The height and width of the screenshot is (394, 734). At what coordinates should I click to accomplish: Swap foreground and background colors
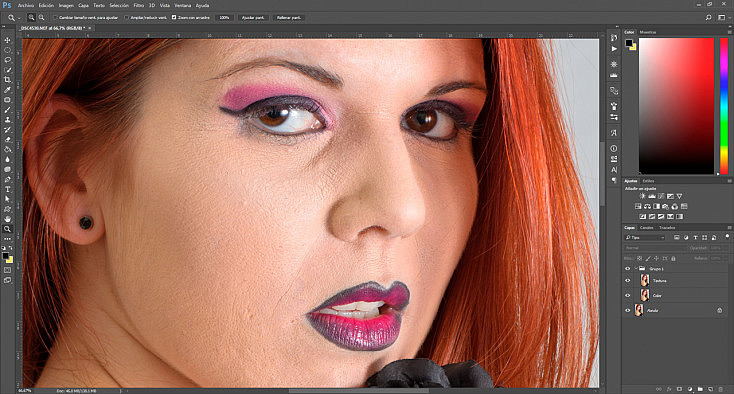point(10,248)
